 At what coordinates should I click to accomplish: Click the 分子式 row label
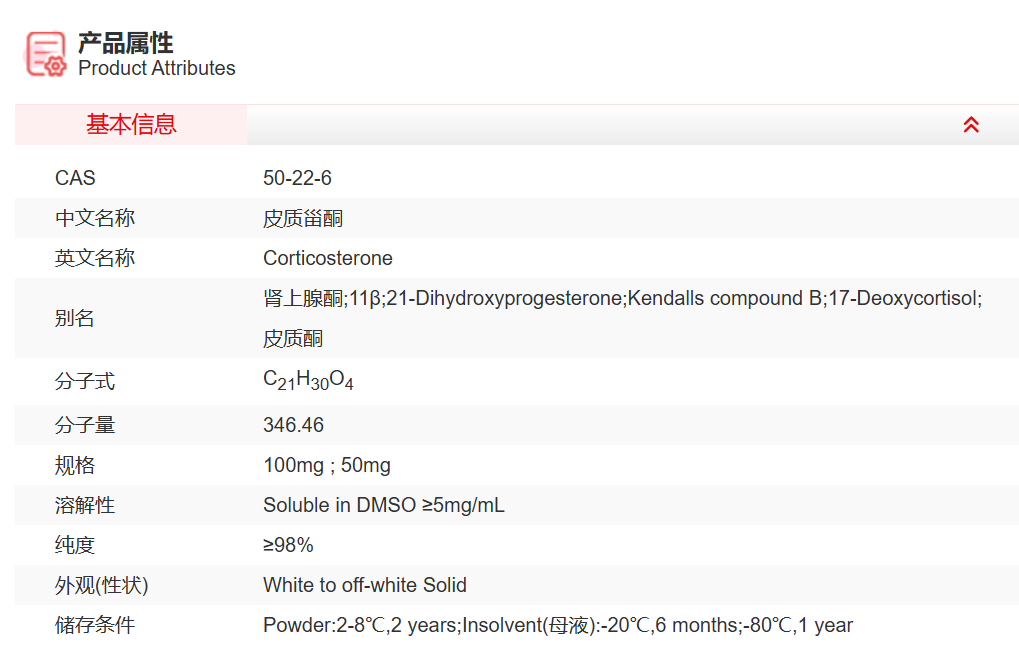(x=84, y=381)
